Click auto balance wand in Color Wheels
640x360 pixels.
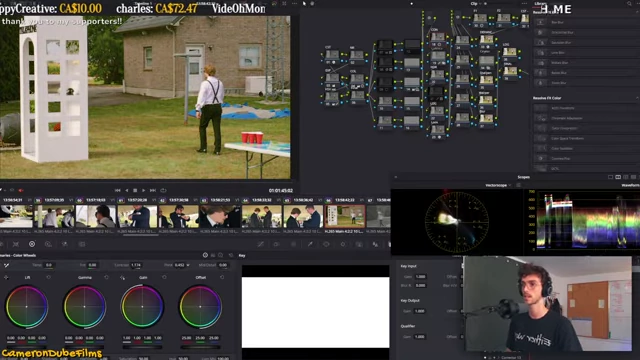pyautogui.click(x=7, y=265)
